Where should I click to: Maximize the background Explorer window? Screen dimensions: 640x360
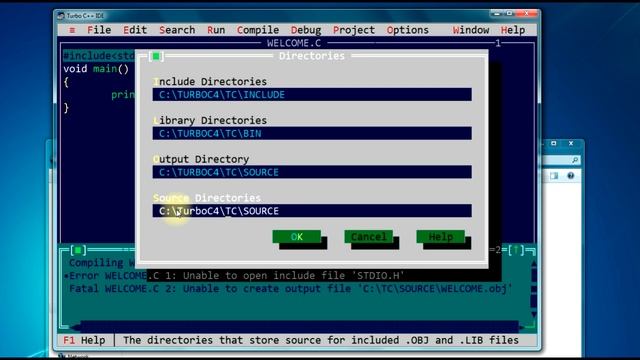(x=554, y=143)
